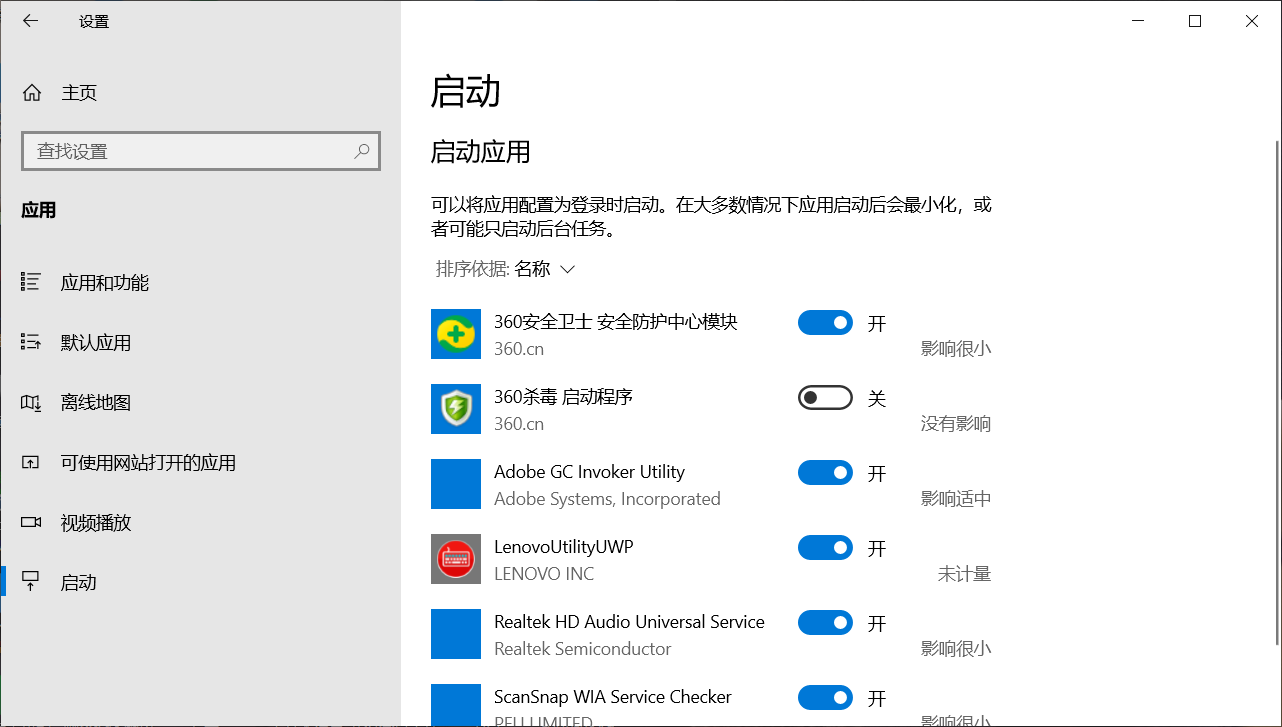Image resolution: width=1282 pixels, height=727 pixels.
Task: Select 视频播放 in sidebar
Action: (x=200, y=523)
